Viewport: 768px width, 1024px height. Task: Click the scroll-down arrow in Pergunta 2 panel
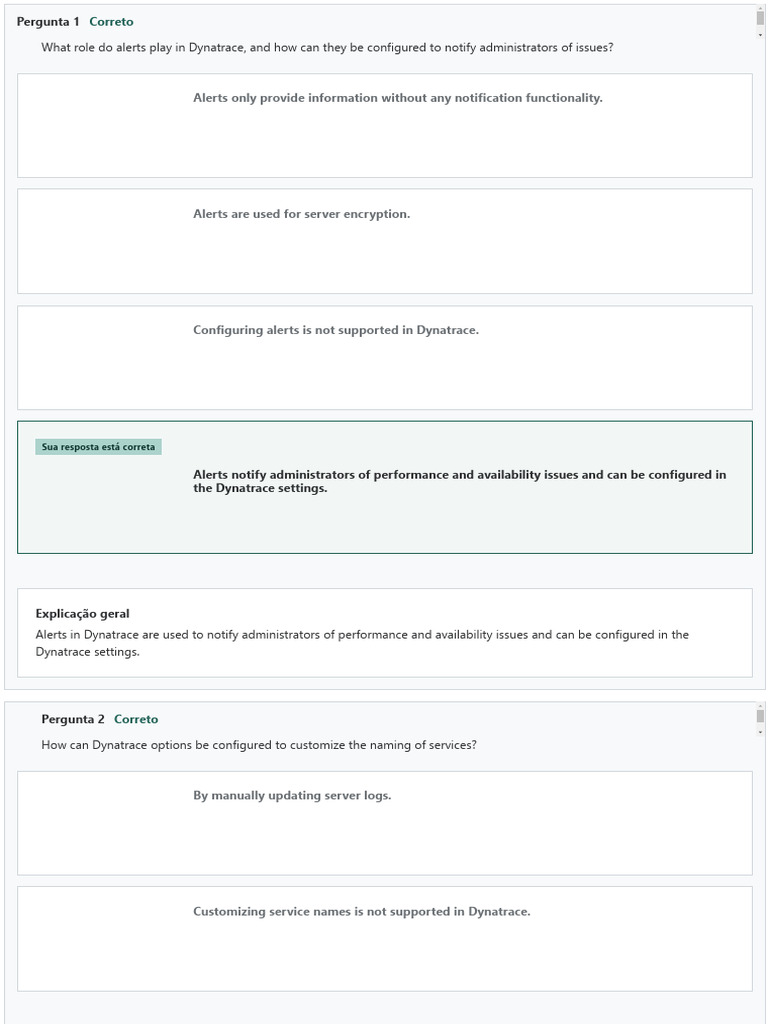[x=760, y=731]
